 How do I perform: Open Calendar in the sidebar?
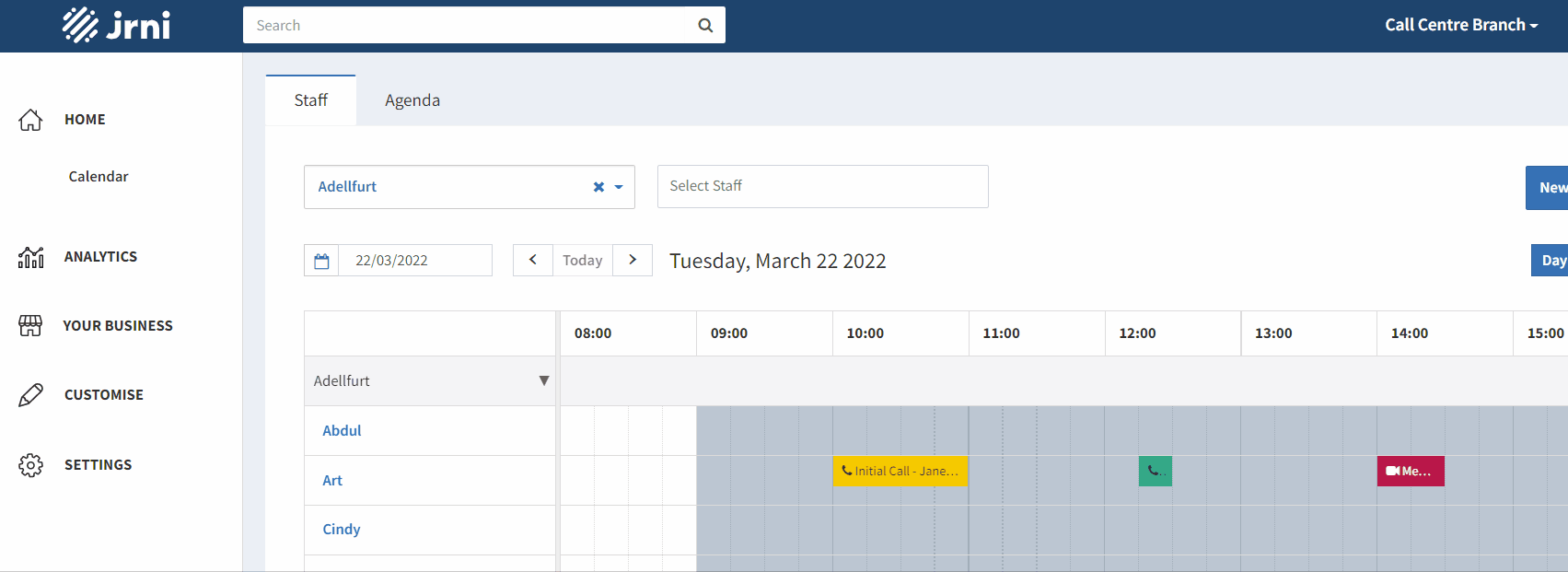[99, 177]
